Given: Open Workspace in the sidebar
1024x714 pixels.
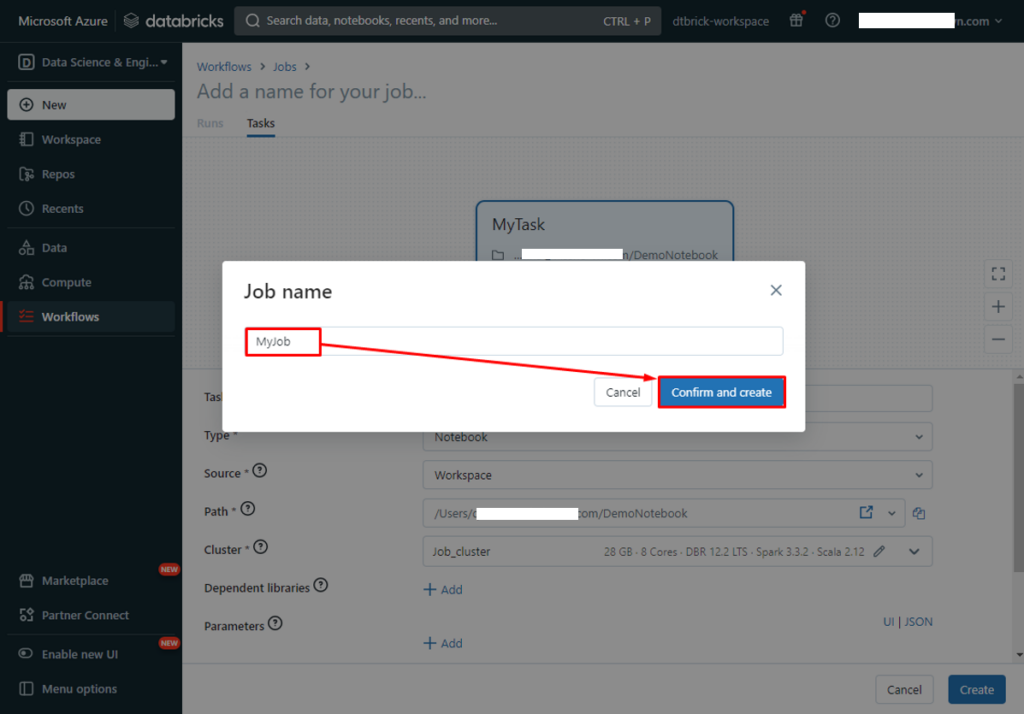Looking at the screenshot, I should [91, 139].
